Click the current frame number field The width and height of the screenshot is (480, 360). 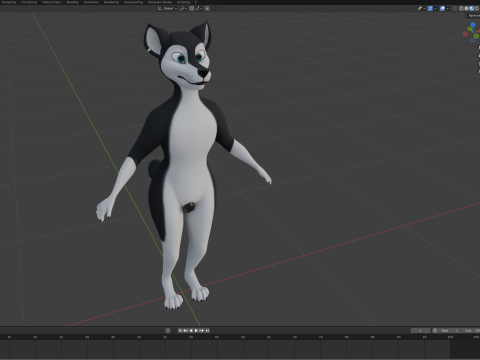[x=420, y=330]
